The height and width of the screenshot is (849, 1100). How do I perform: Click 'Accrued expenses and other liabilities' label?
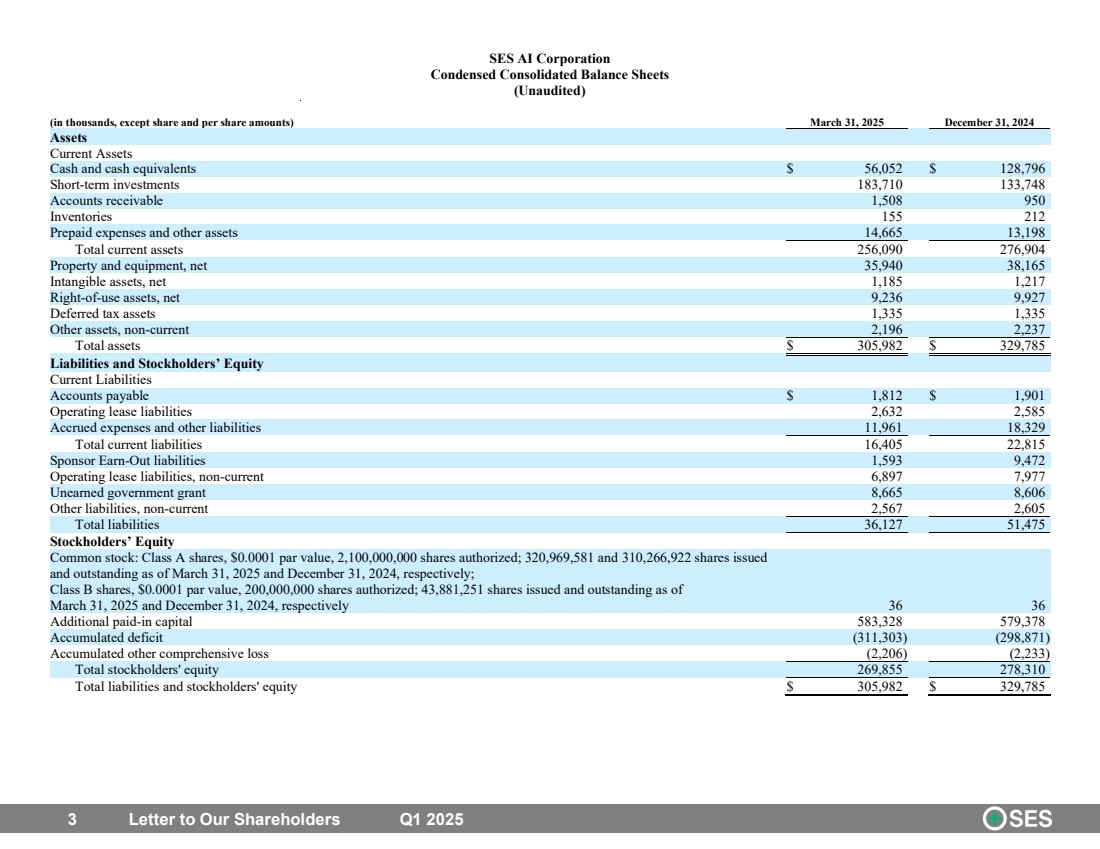click(x=155, y=427)
